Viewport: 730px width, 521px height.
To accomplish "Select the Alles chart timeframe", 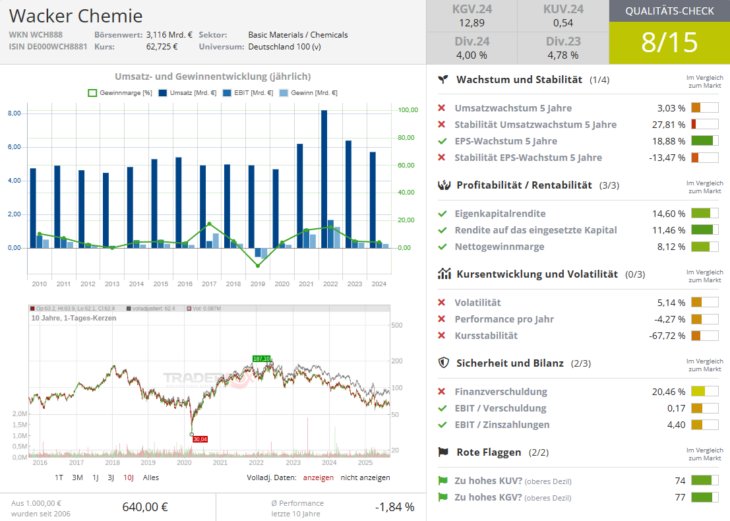I will [151, 478].
